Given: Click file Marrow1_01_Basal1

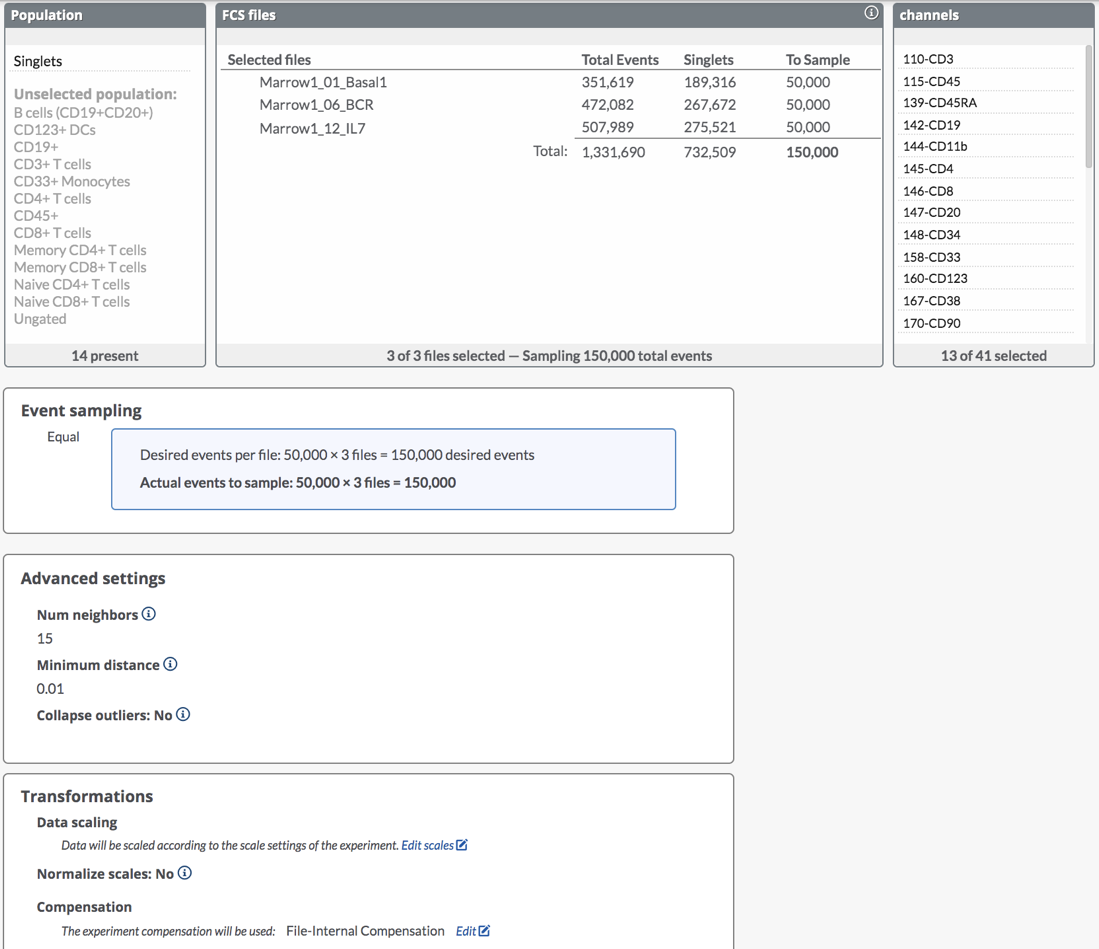Looking at the screenshot, I should click(x=323, y=82).
